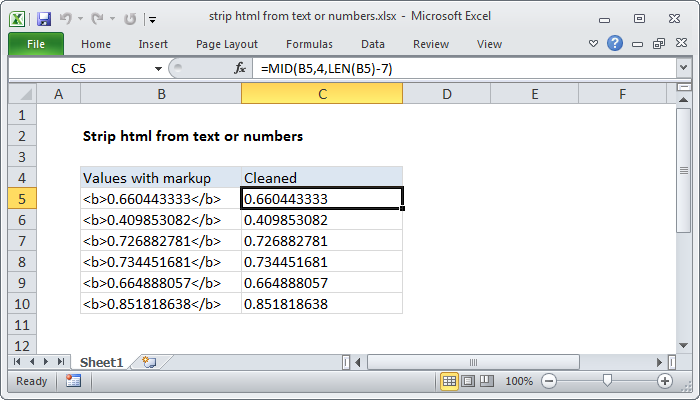The image size is (700, 400).
Task: Click the 'Cleaned' header cell
Action: (322, 178)
